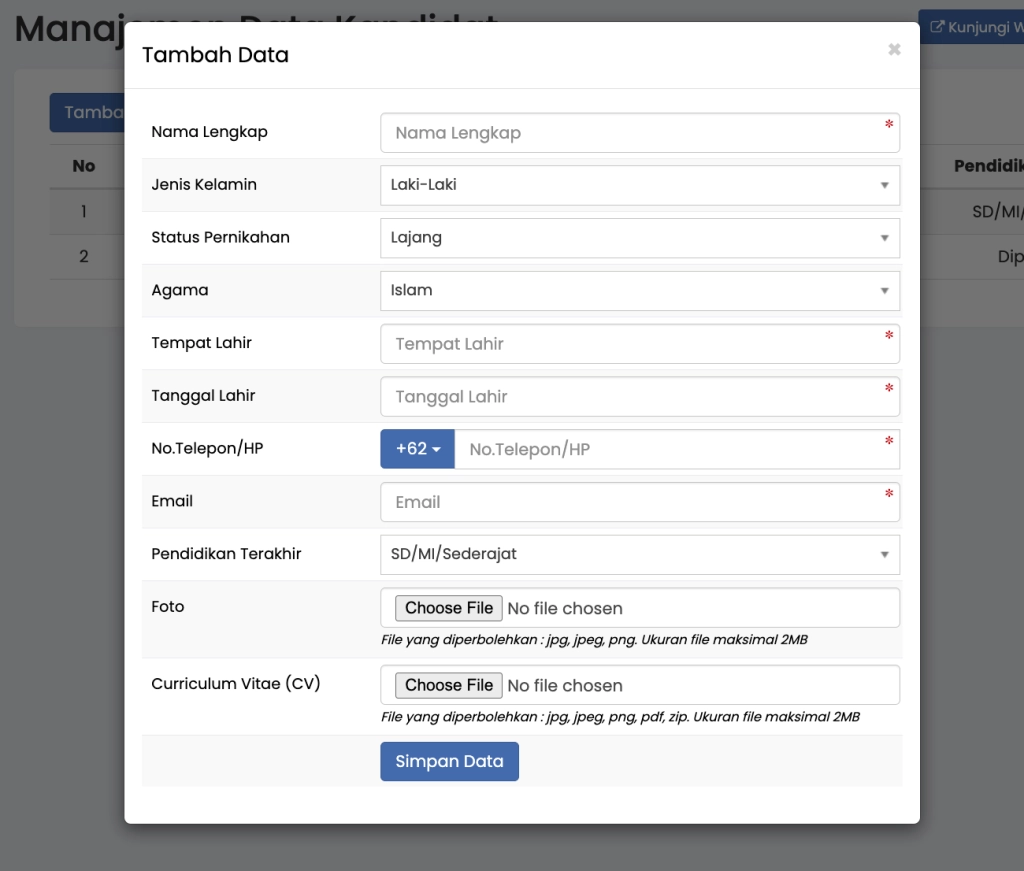Open the +62 country code selector
The height and width of the screenshot is (871, 1024).
click(417, 449)
